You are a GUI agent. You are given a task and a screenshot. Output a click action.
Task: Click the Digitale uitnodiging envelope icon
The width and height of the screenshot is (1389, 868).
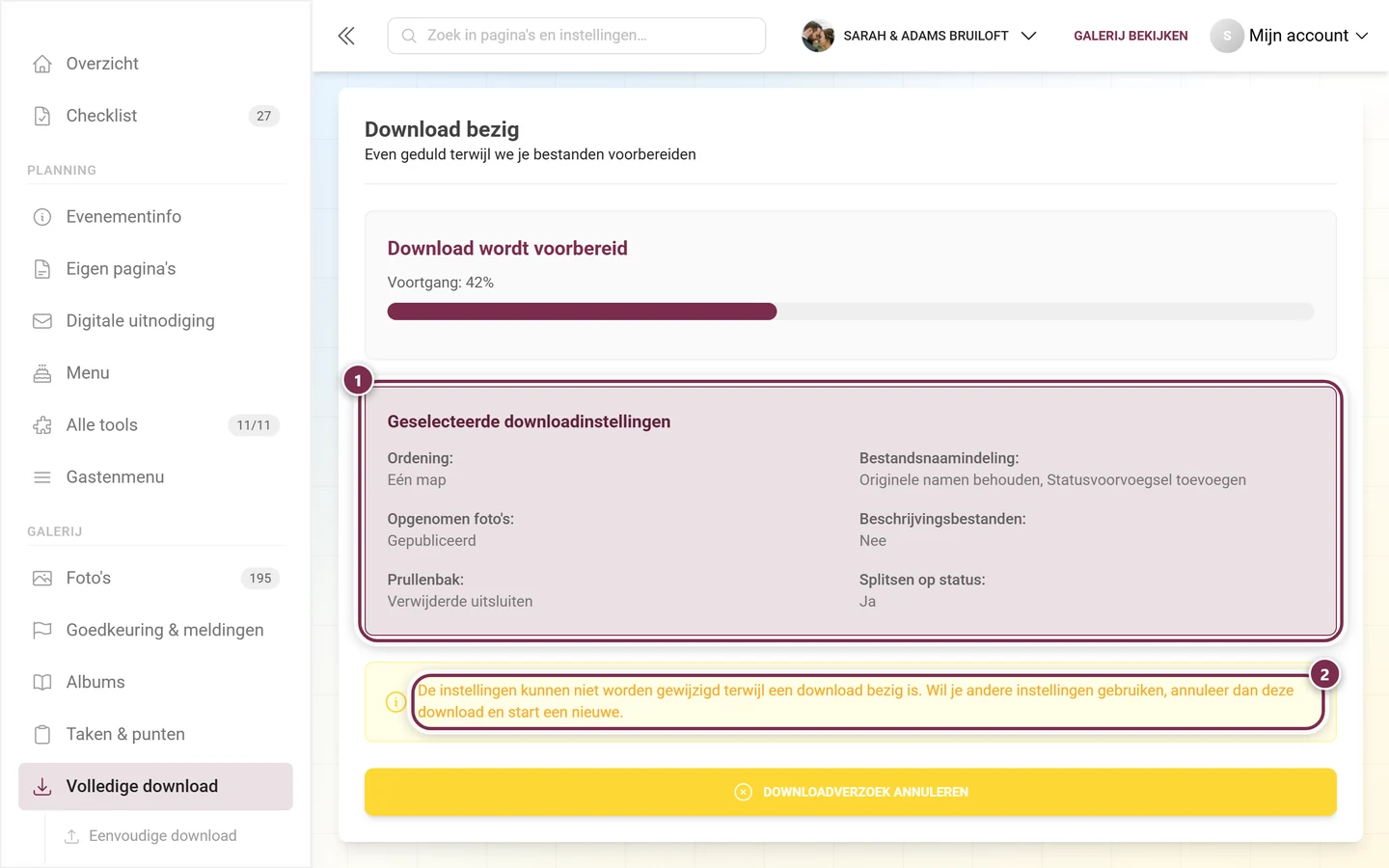point(42,321)
